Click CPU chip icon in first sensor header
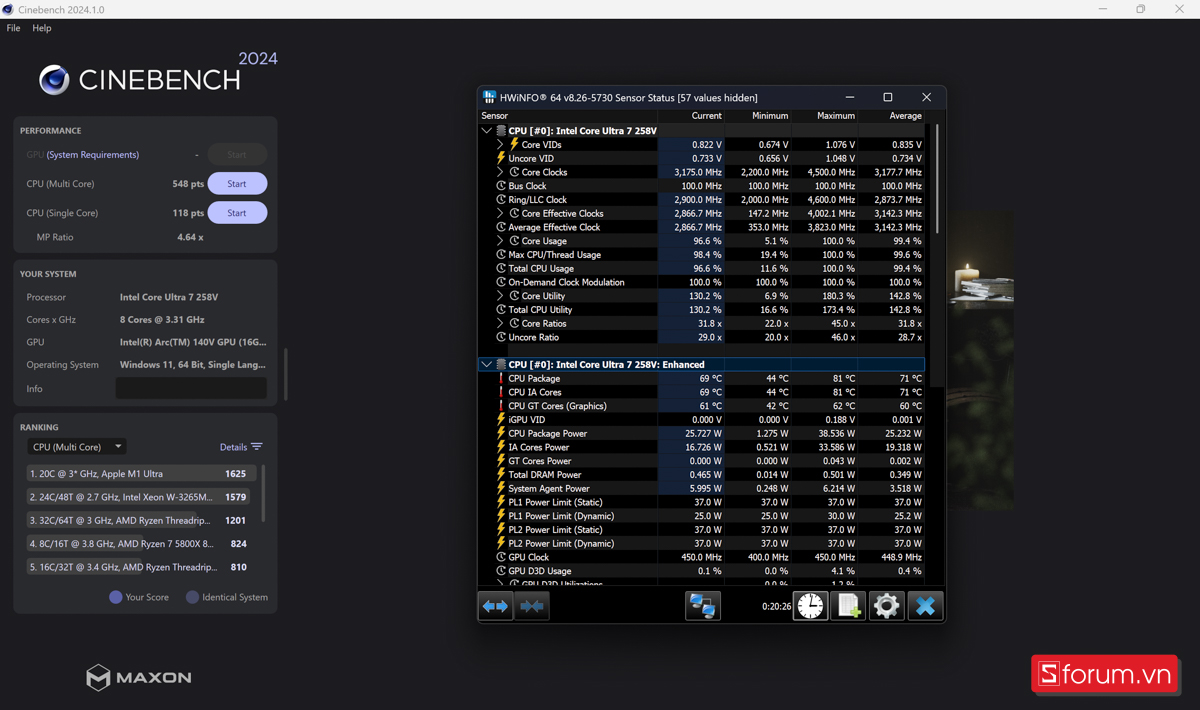 (501, 130)
